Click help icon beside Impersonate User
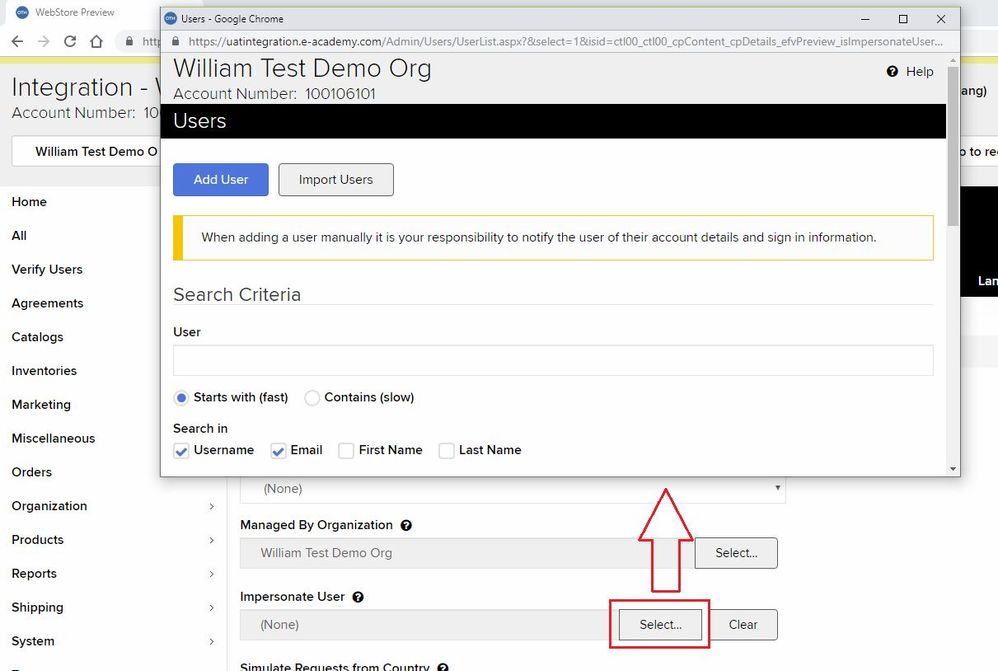Viewport: 998px width, 671px height. tap(358, 597)
